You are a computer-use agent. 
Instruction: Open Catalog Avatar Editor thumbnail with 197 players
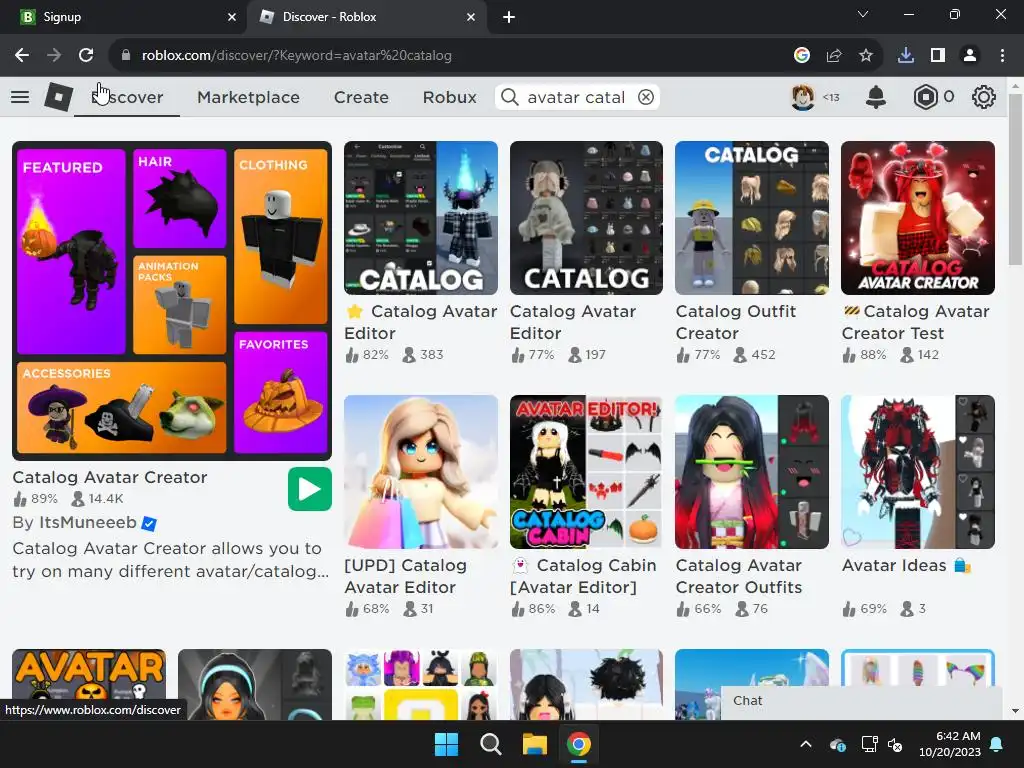pyautogui.click(x=586, y=218)
